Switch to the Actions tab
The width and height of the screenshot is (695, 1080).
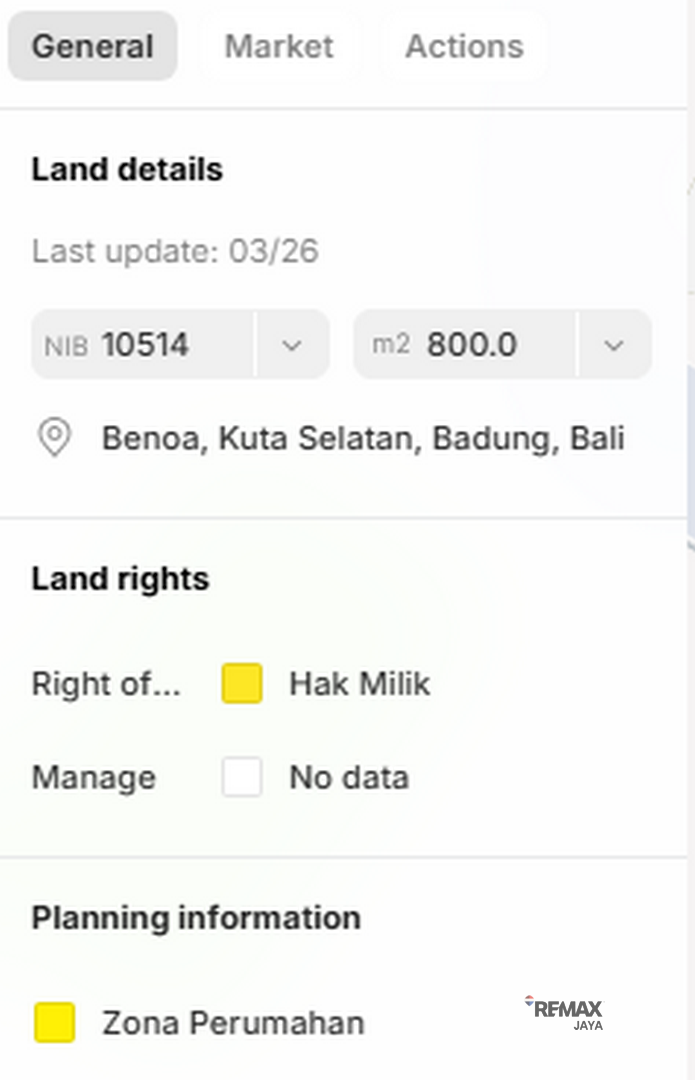click(x=464, y=46)
